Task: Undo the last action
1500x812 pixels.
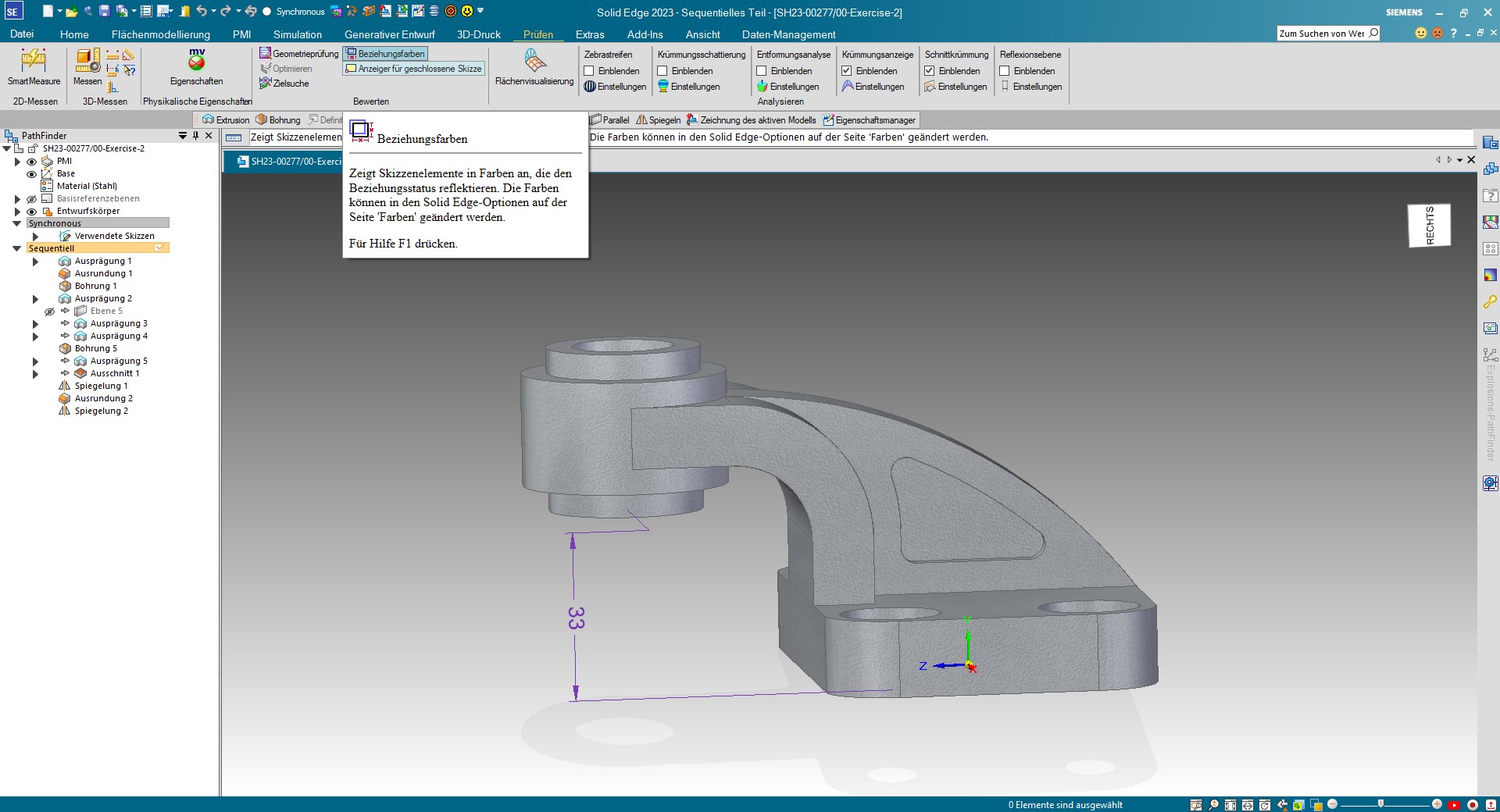Action: [x=202, y=11]
